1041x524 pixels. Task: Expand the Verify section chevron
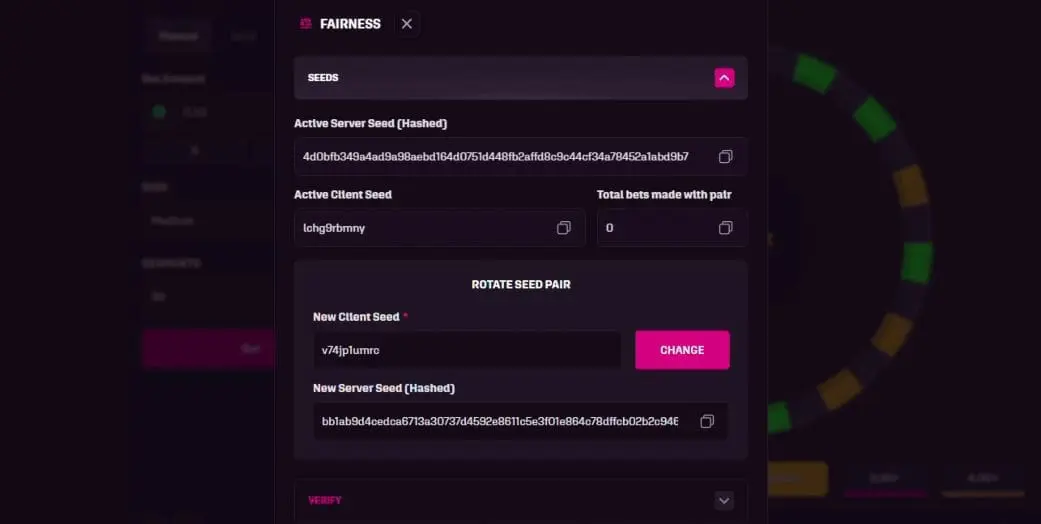pos(724,501)
